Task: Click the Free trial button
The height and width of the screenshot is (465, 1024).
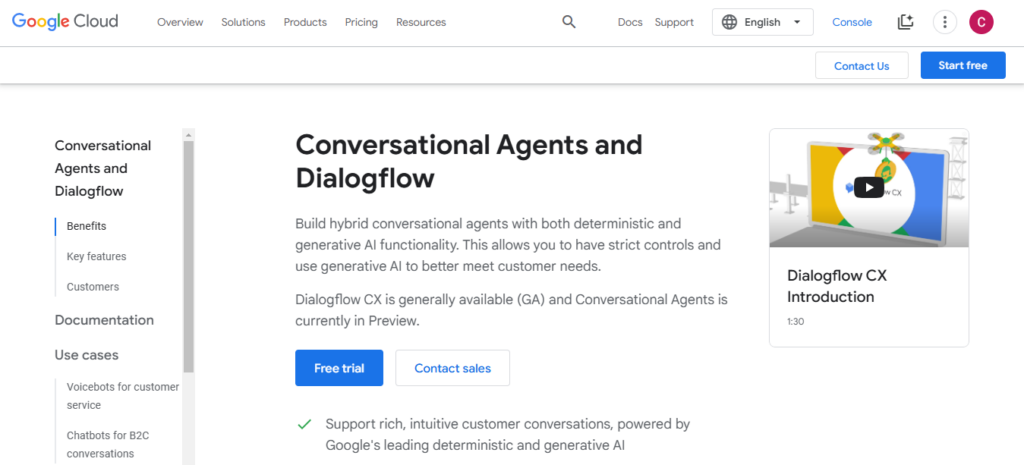Action: [x=339, y=368]
